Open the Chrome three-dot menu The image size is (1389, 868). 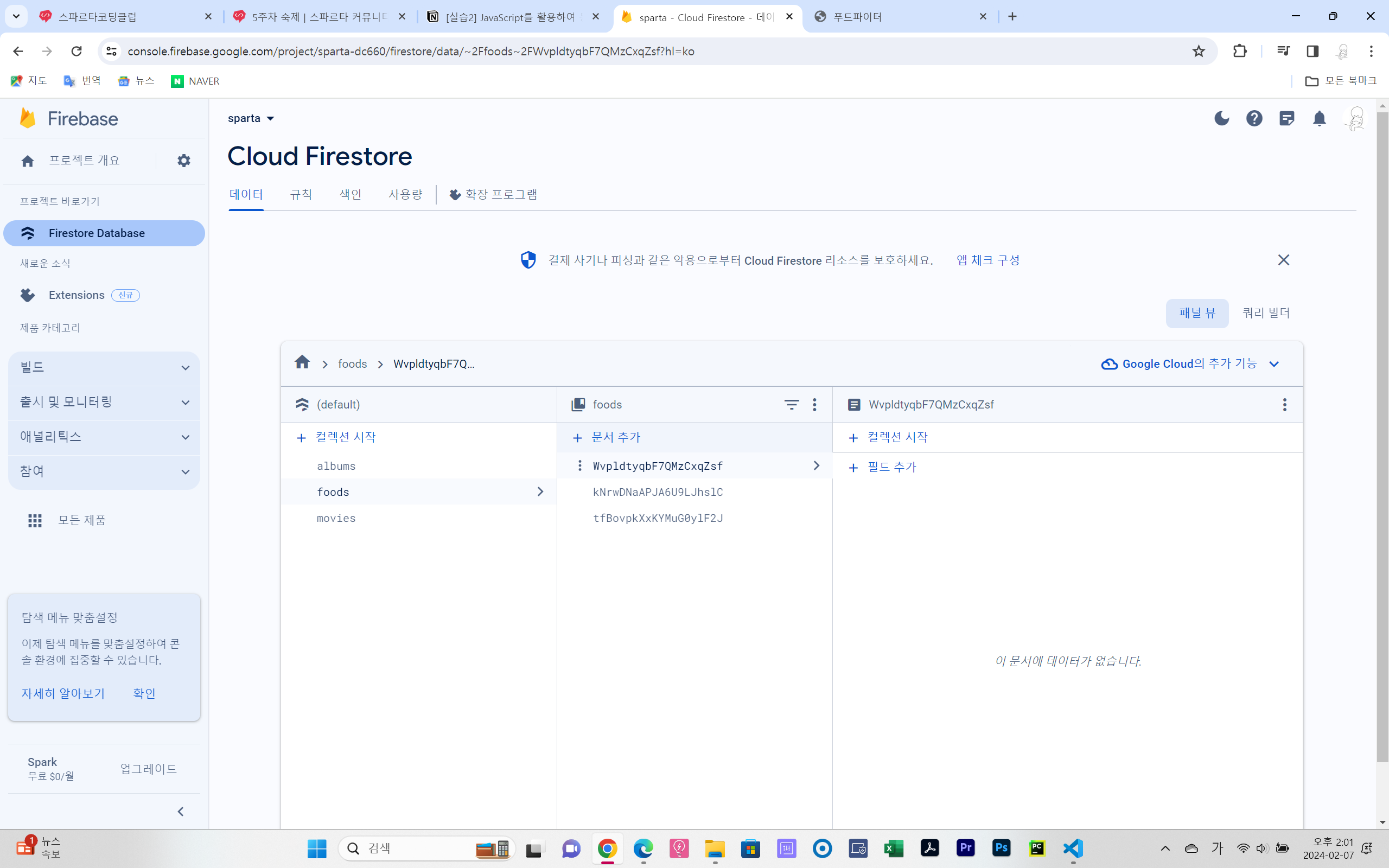point(1371,51)
